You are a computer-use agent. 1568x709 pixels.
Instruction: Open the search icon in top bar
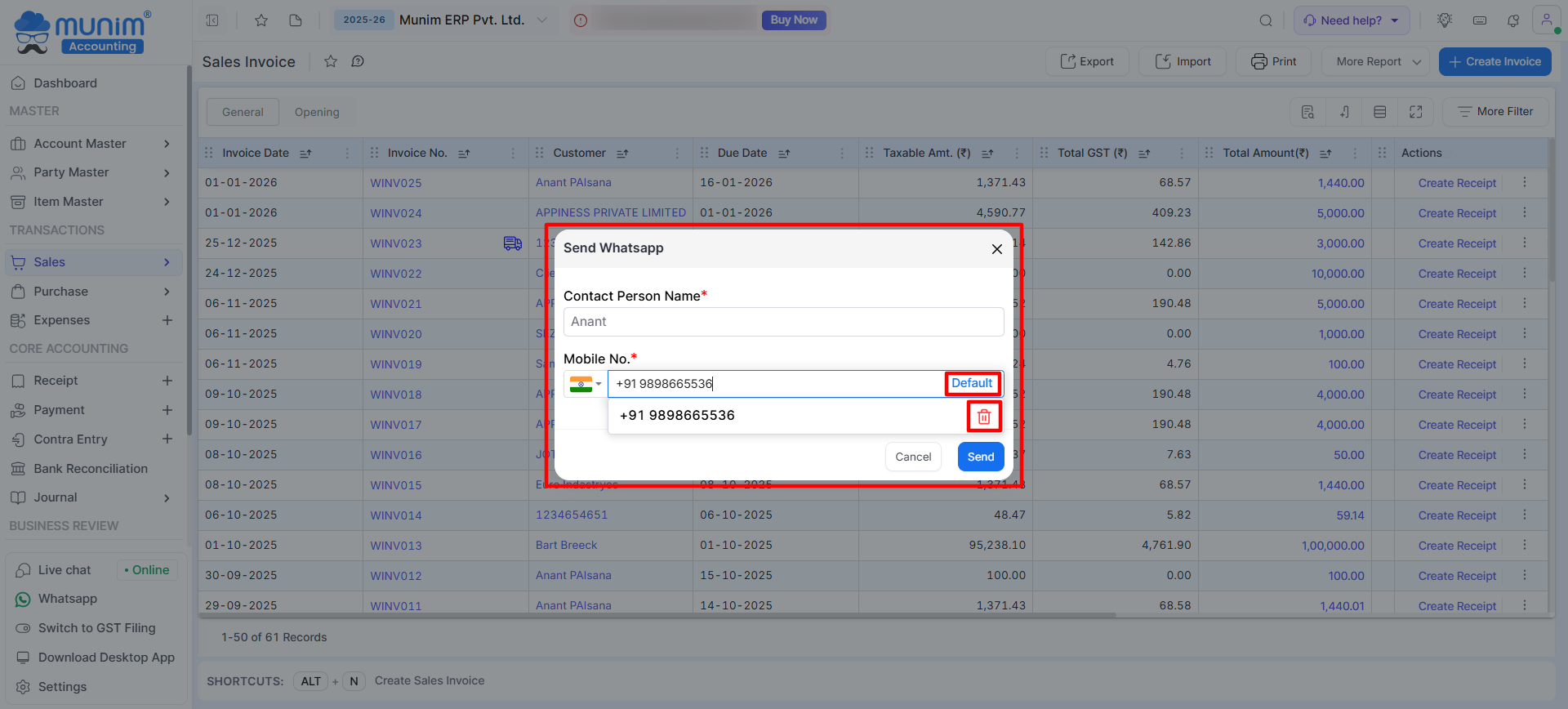click(x=1266, y=20)
